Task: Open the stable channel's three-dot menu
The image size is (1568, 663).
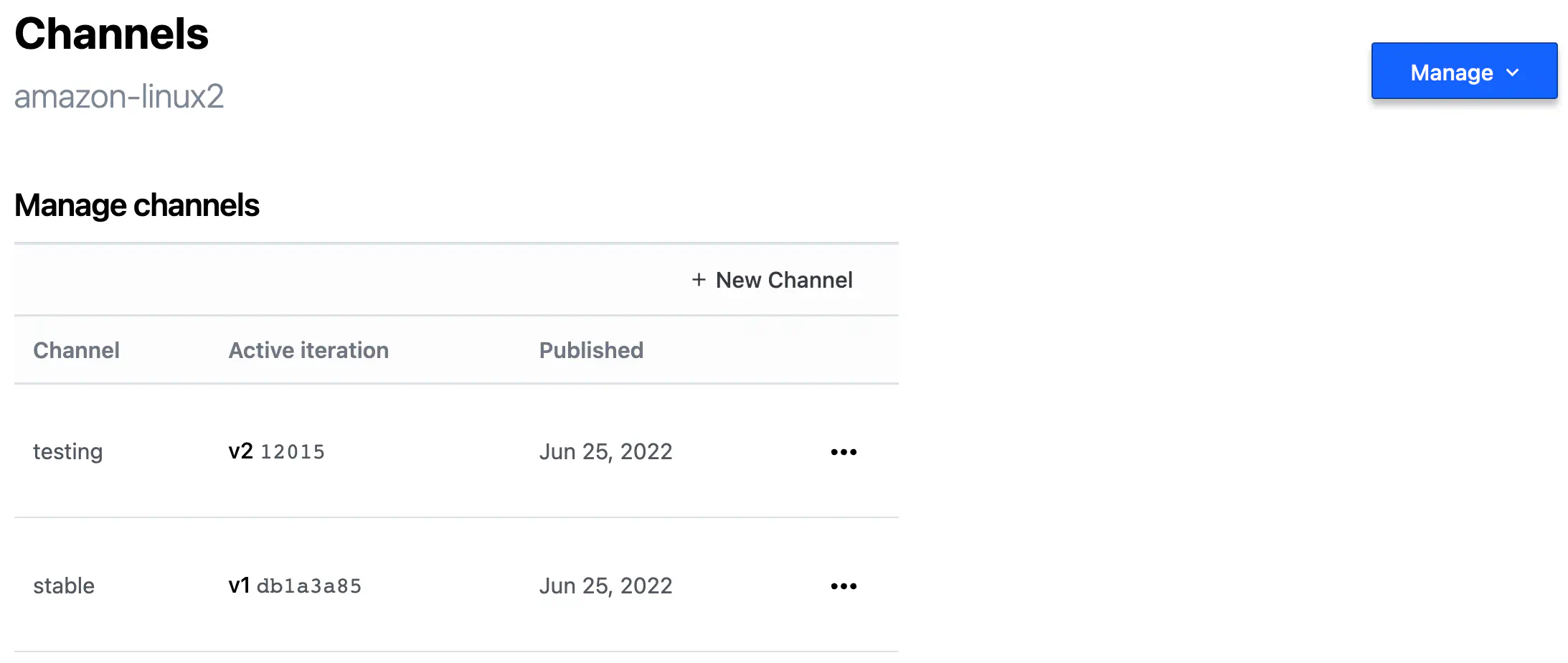Action: coord(844,586)
